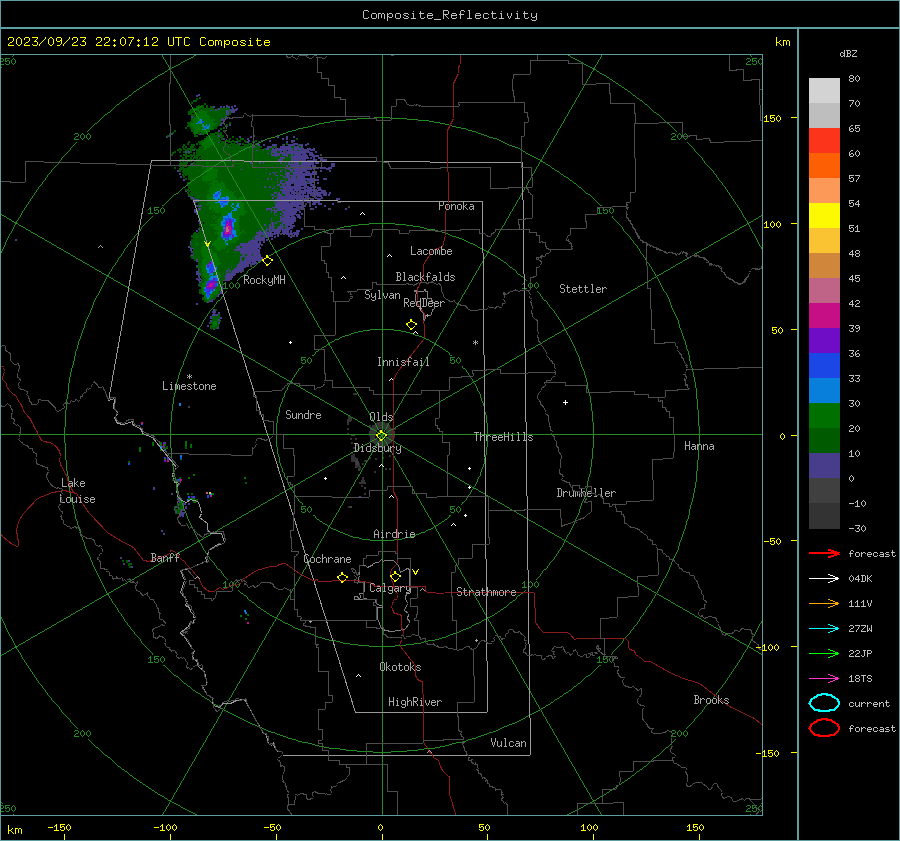The height and width of the screenshot is (841, 900).
Task: Click the yellow diamond marker near RockyMH
Action: point(267,261)
